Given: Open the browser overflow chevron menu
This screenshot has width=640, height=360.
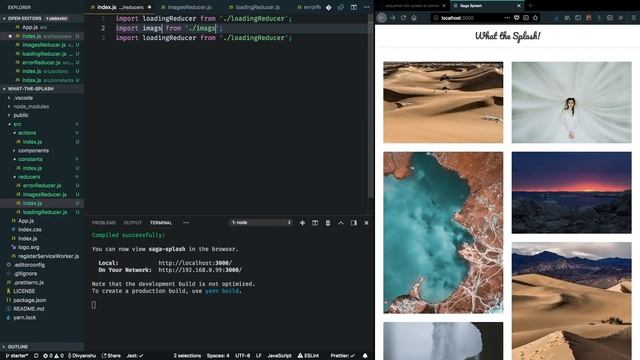Looking at the screenshot, I should pos(621,18).
